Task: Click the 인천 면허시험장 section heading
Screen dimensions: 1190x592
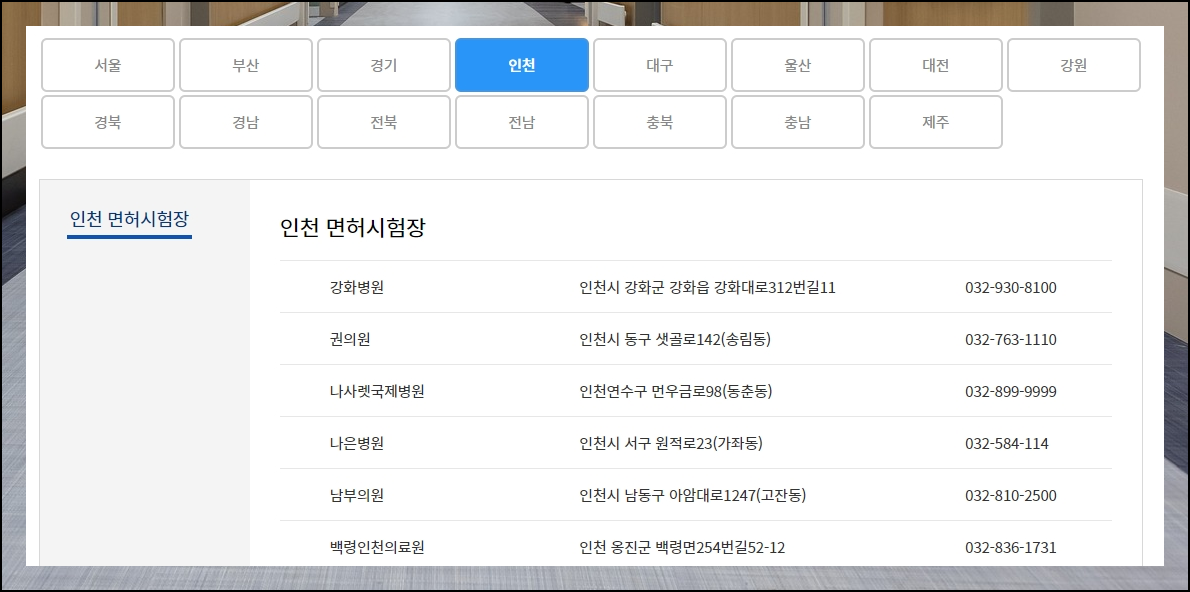Action: tap(353, 228)
